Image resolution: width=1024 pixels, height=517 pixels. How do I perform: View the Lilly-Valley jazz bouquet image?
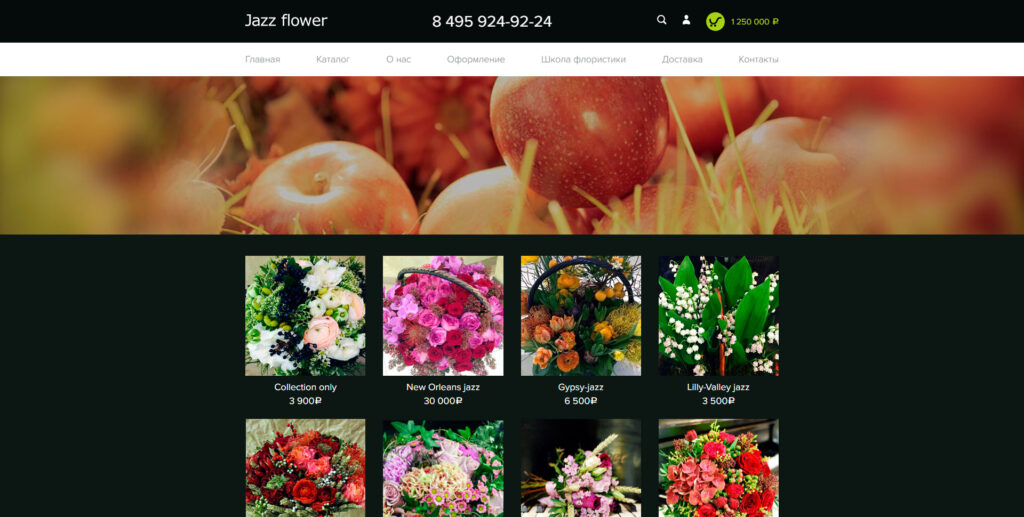pyautogui.click(x=718, y=315)
